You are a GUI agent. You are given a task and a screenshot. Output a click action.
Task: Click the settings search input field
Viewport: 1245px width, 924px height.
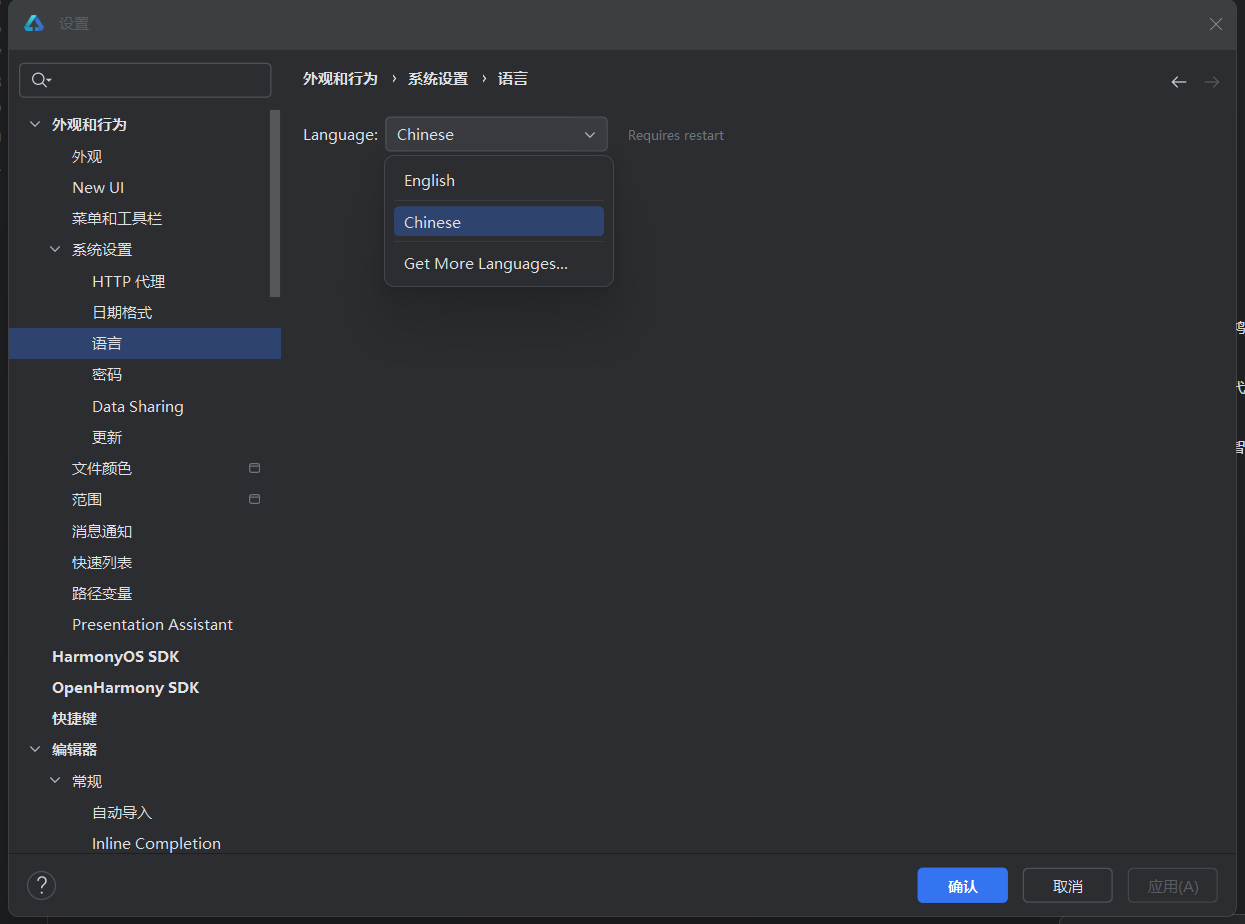tap(160, 80)
